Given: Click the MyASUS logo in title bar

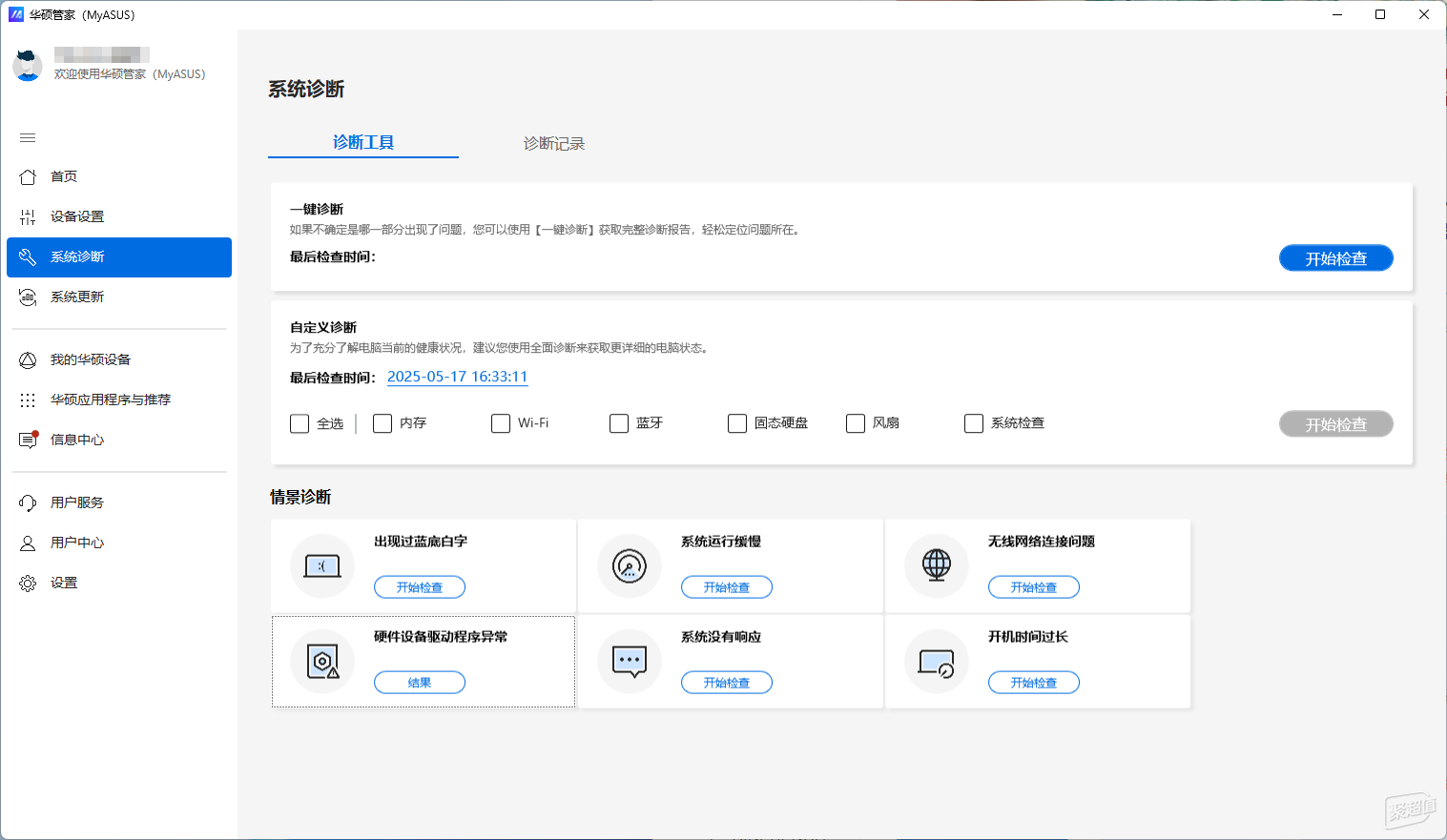Looking at the screenshot, I should pyautogui.click(x=16, y=14).
